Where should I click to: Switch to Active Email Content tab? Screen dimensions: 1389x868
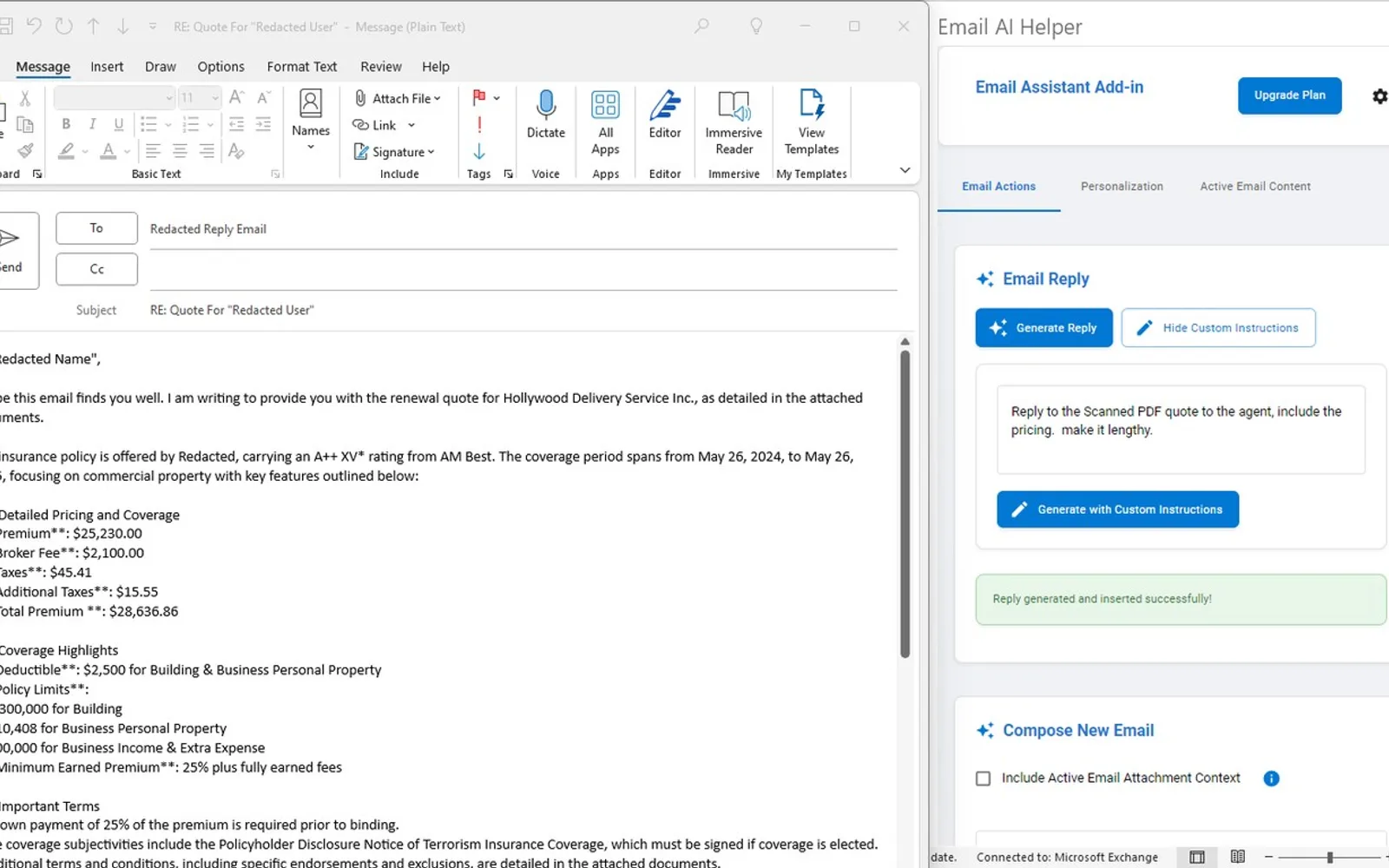click(x=1255, y=187)
